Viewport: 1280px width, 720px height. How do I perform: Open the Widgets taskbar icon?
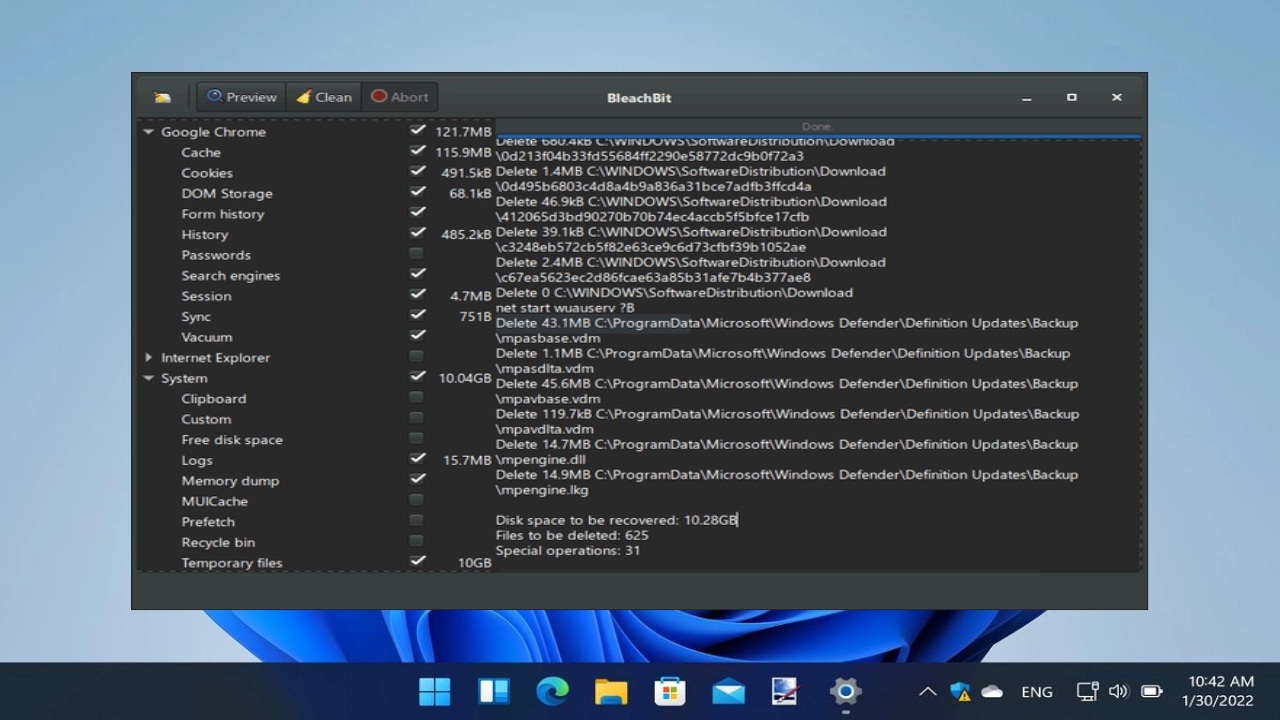[494, 691]
